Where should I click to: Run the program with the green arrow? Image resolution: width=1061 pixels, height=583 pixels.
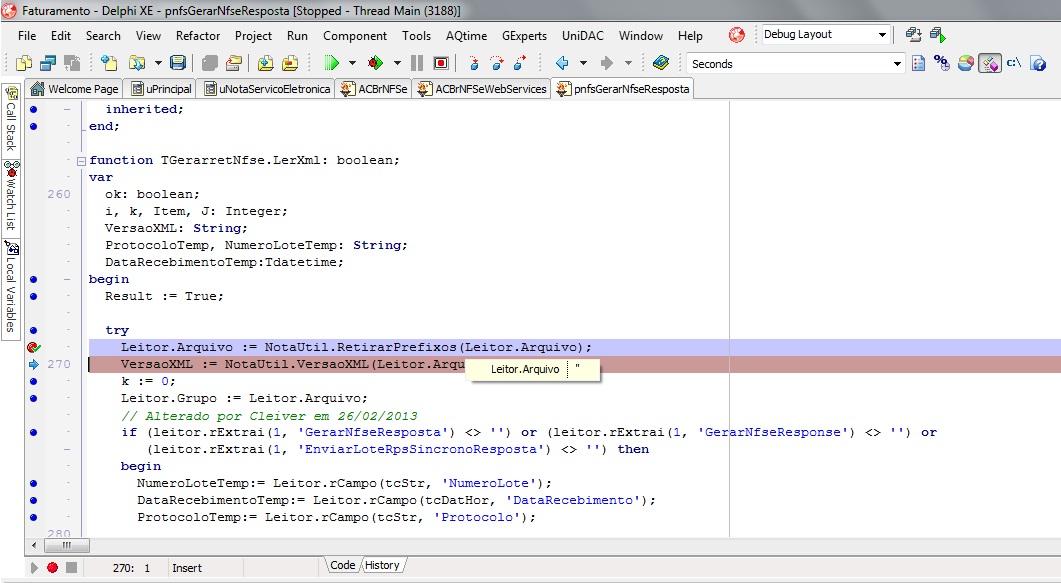332,63
